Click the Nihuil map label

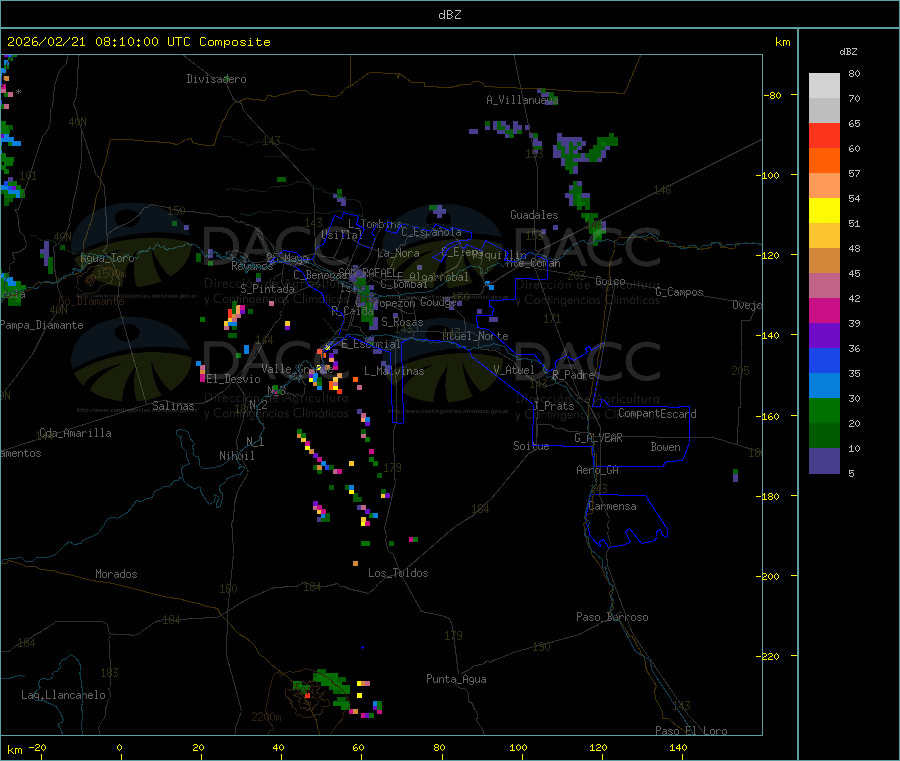point(236,456)
